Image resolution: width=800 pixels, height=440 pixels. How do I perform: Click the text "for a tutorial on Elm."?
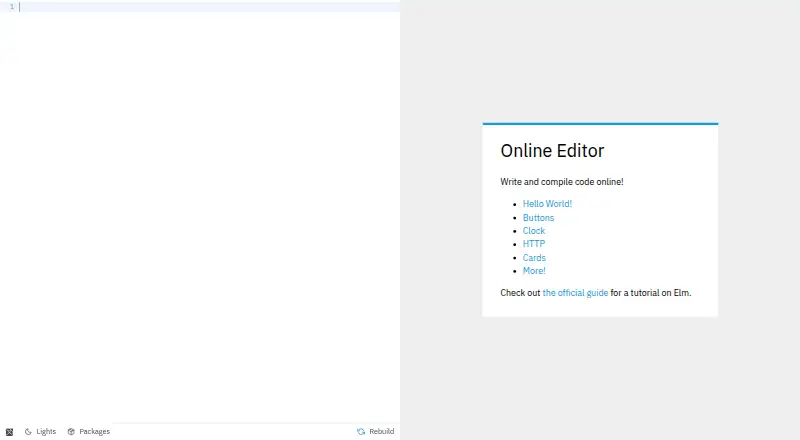pyautogui.click(x=651, y=293)
